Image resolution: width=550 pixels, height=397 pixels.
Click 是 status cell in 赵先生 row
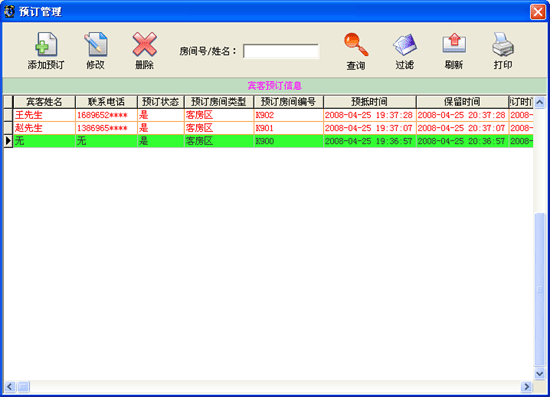(x=161, y=128)
